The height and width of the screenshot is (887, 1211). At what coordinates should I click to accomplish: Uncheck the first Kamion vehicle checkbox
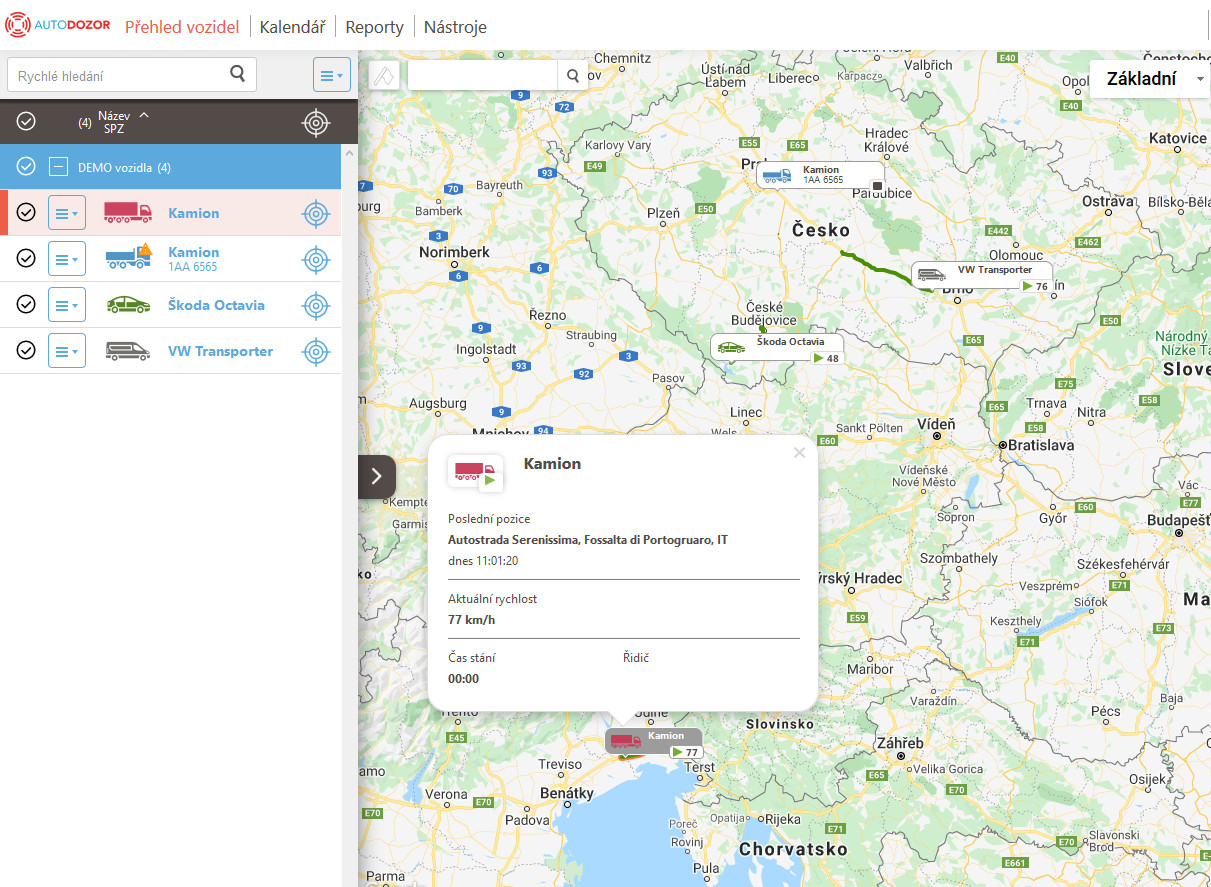point(26,213)
